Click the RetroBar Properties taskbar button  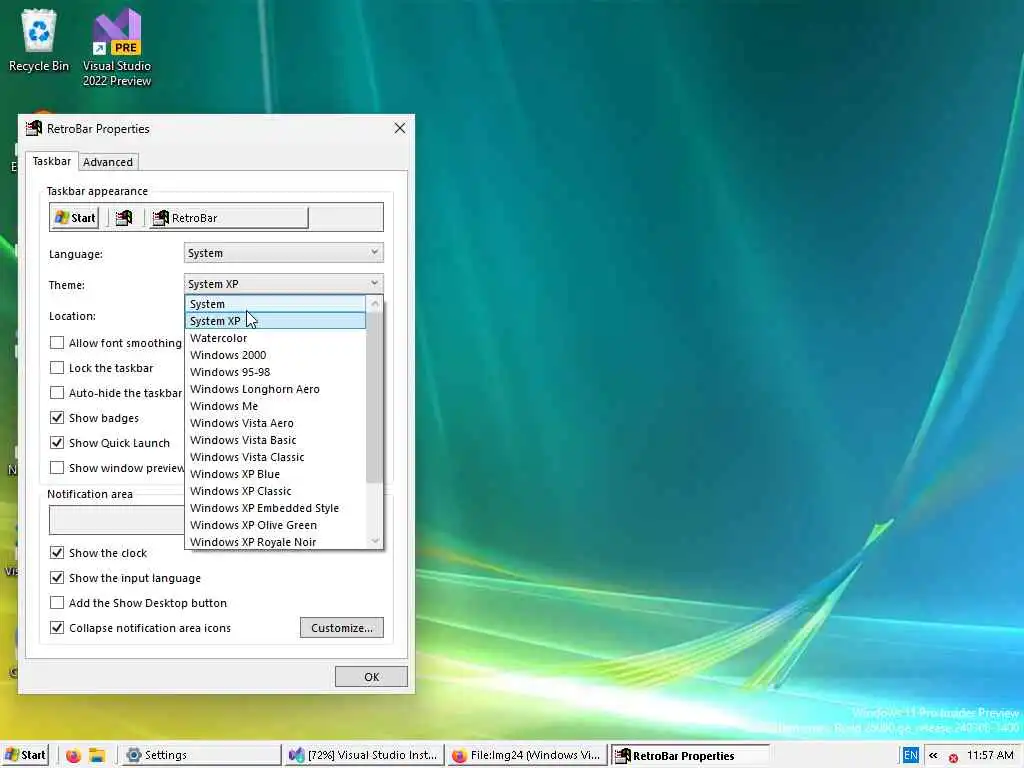click(x=691, y=756)
